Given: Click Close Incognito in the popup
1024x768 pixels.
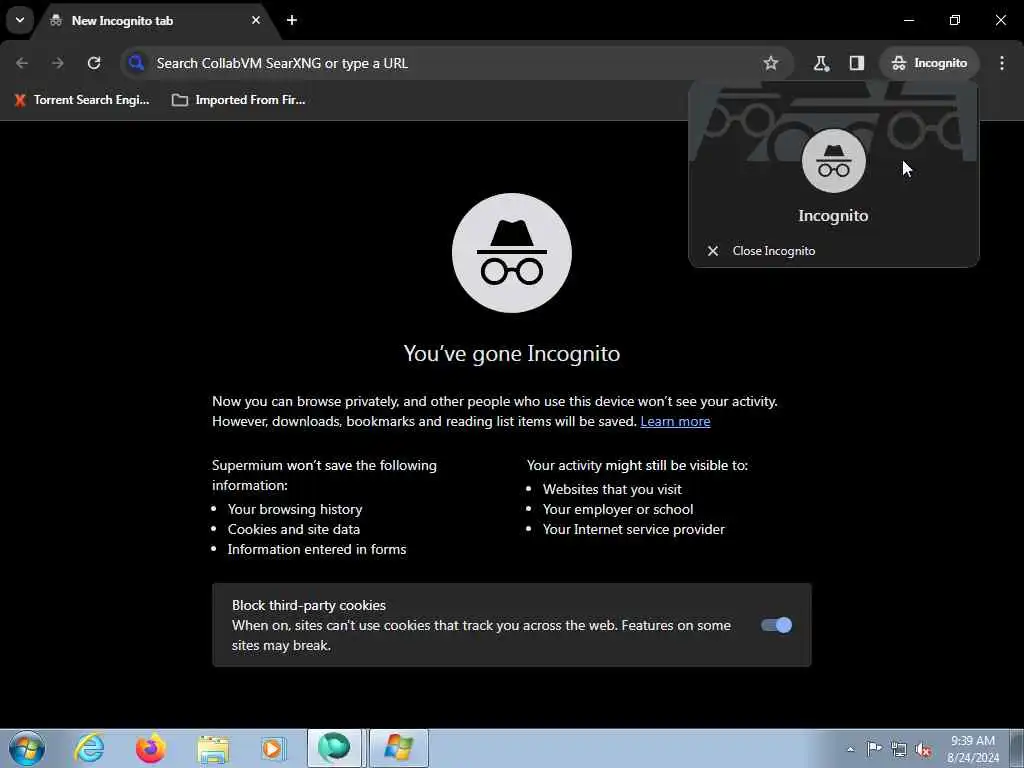Looking at the screenshot, I should pos(833,251).
